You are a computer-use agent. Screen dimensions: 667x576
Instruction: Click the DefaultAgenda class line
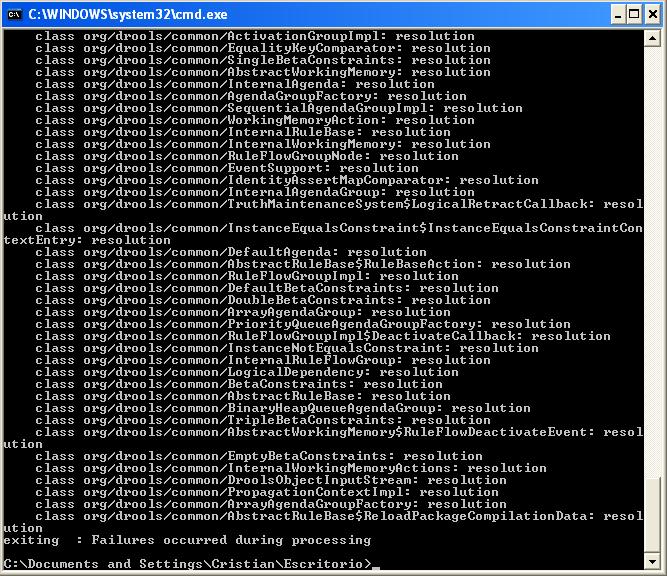pyautogui.click(x=231, y=252)
